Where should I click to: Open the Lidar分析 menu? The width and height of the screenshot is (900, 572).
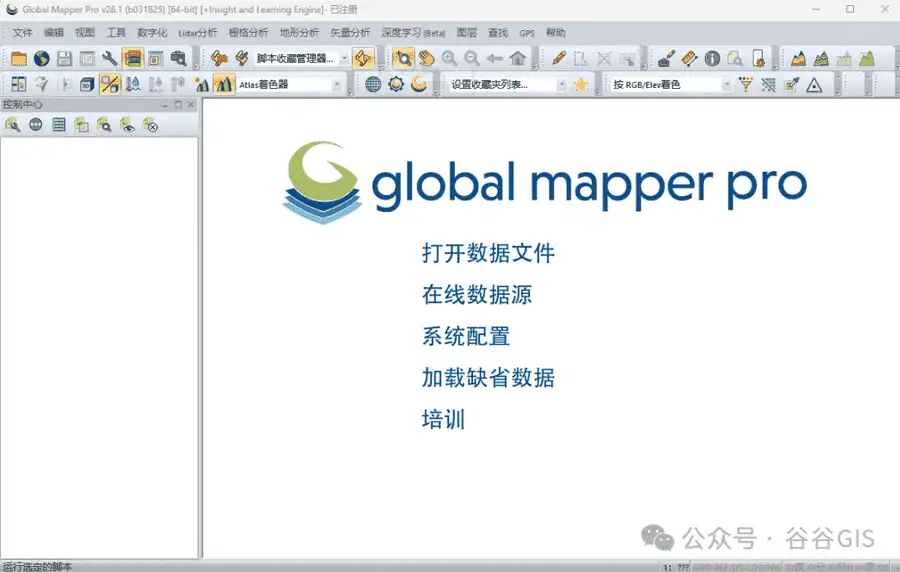click(197, 33)
